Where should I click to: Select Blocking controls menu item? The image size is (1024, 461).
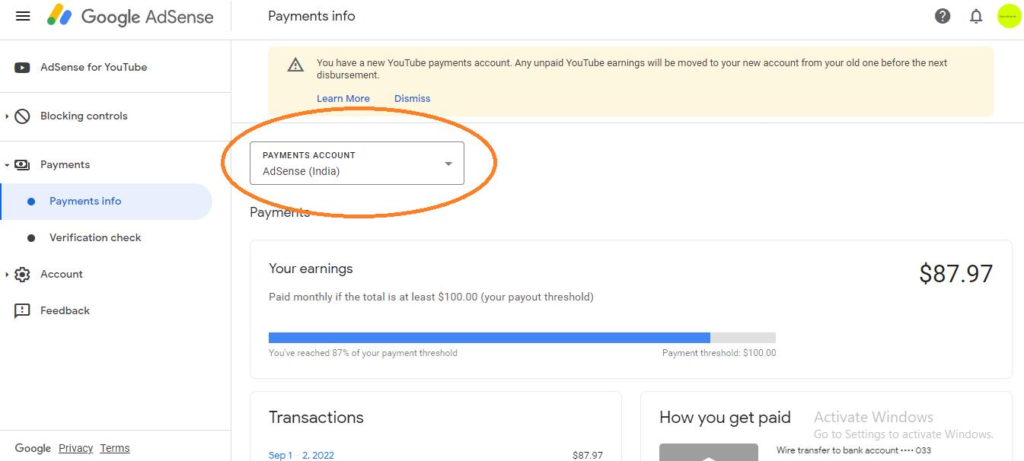tap(84, 116)
